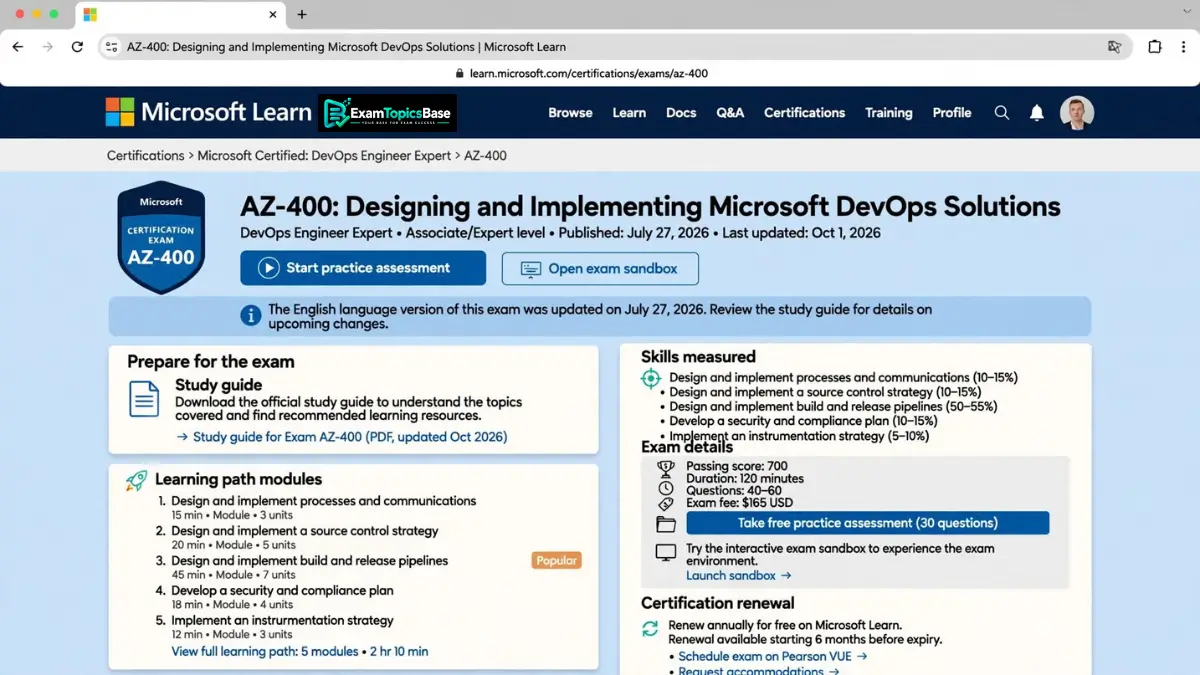Viewport: 1200px width, 675px height.
Task: Click the certification renewal refresh icon
Action: click(650, 629)
